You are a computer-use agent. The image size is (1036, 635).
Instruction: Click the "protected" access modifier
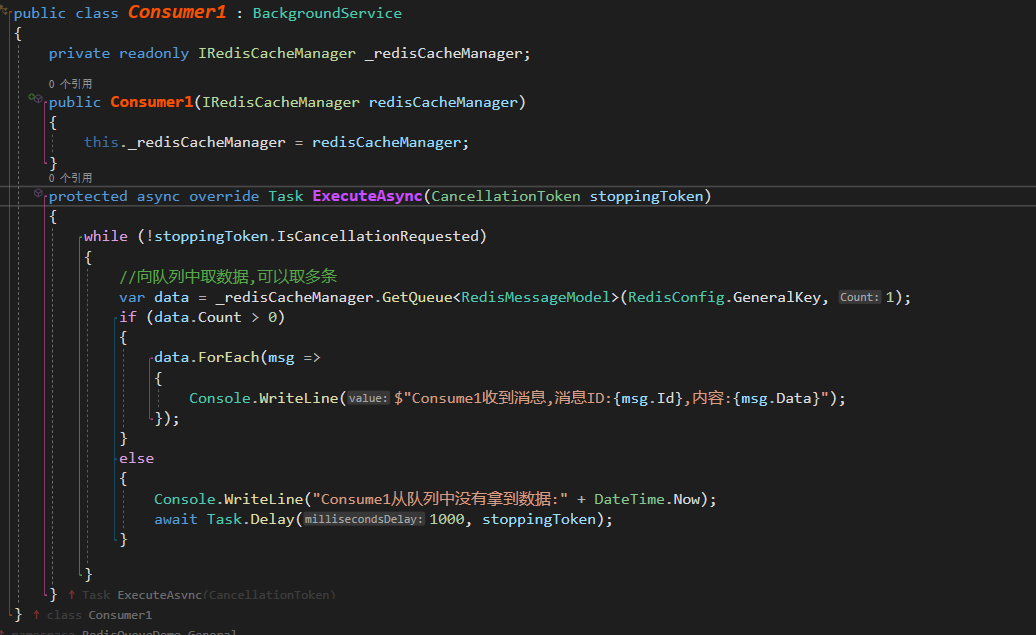(88, 196)
